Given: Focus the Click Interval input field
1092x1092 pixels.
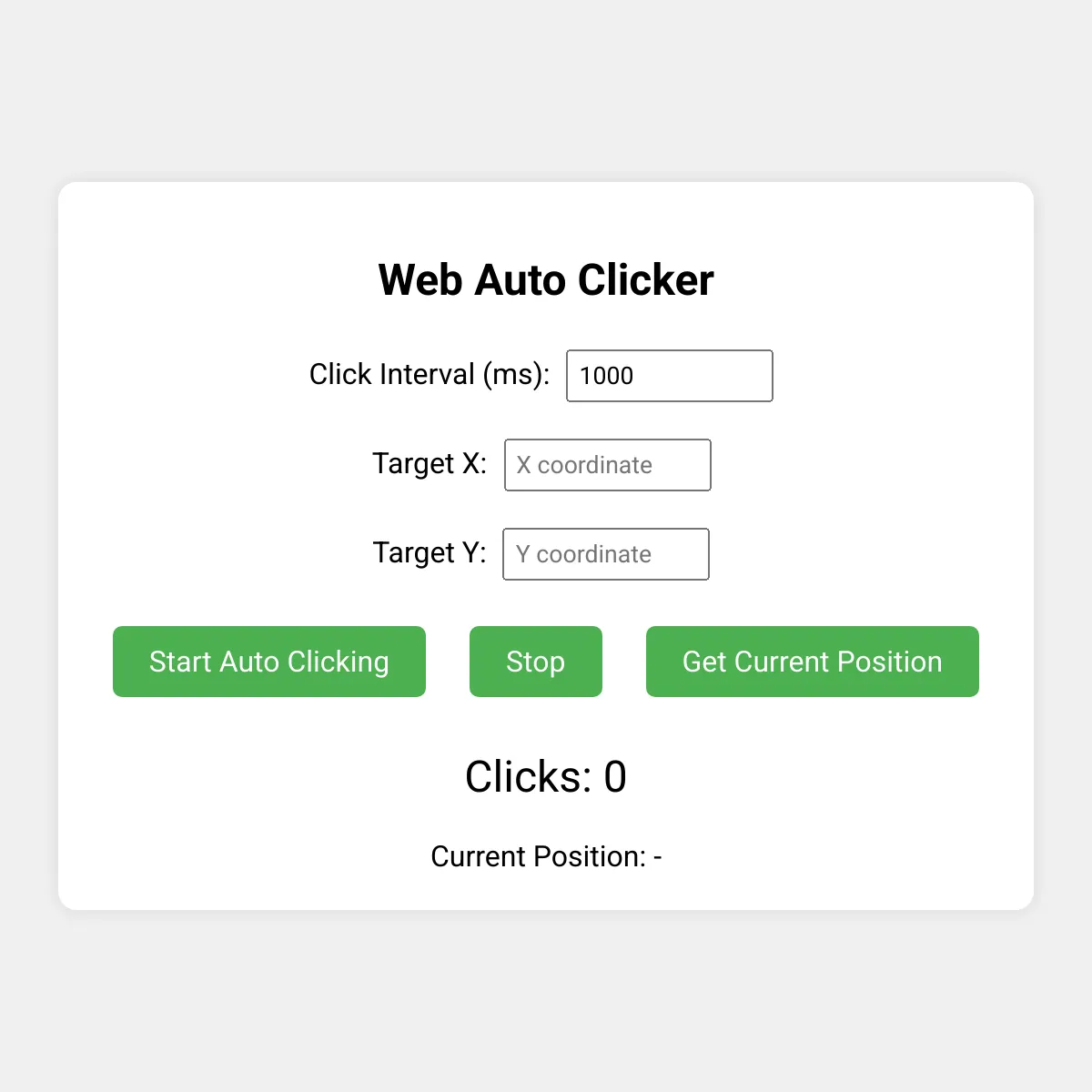Looking at the screenshot, I should 669,376.
